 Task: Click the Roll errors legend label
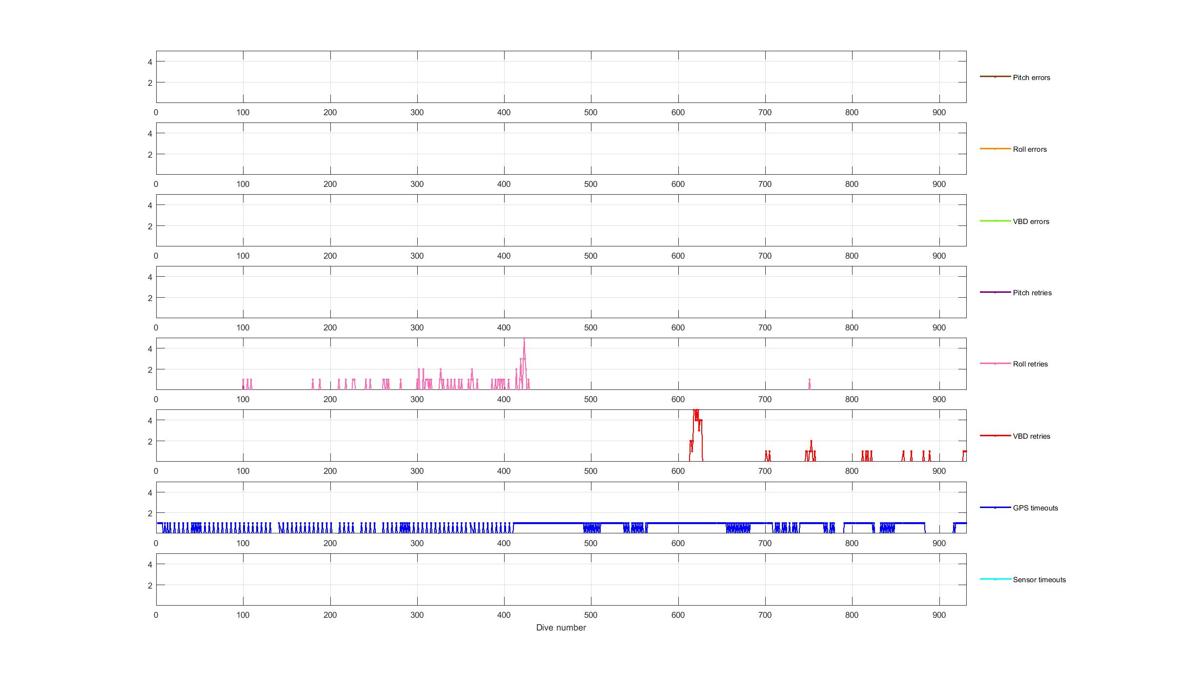click(1029, 149)
